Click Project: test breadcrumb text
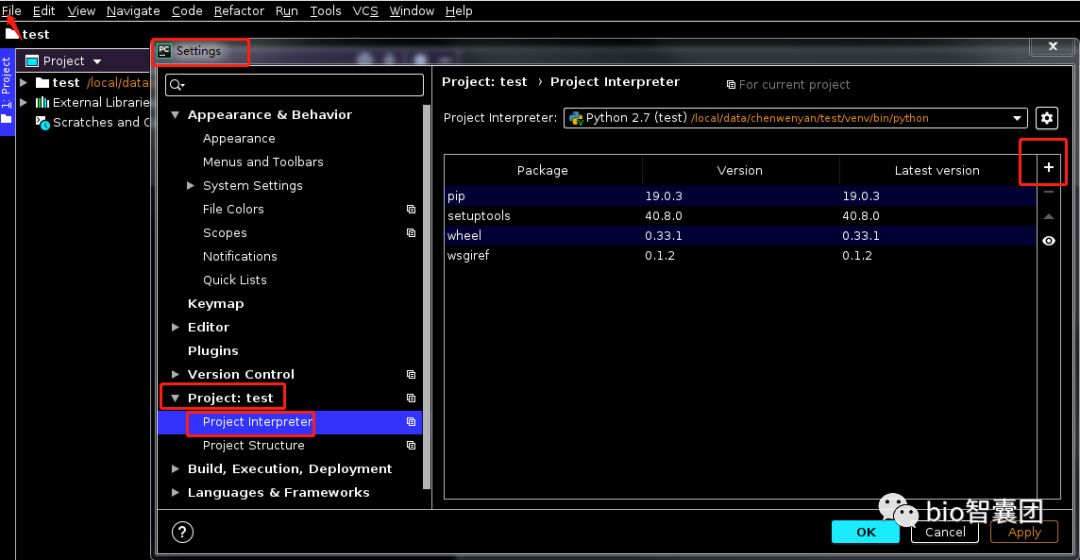The height and width of the screenshot is (560, 1080). tap(484, 82)
